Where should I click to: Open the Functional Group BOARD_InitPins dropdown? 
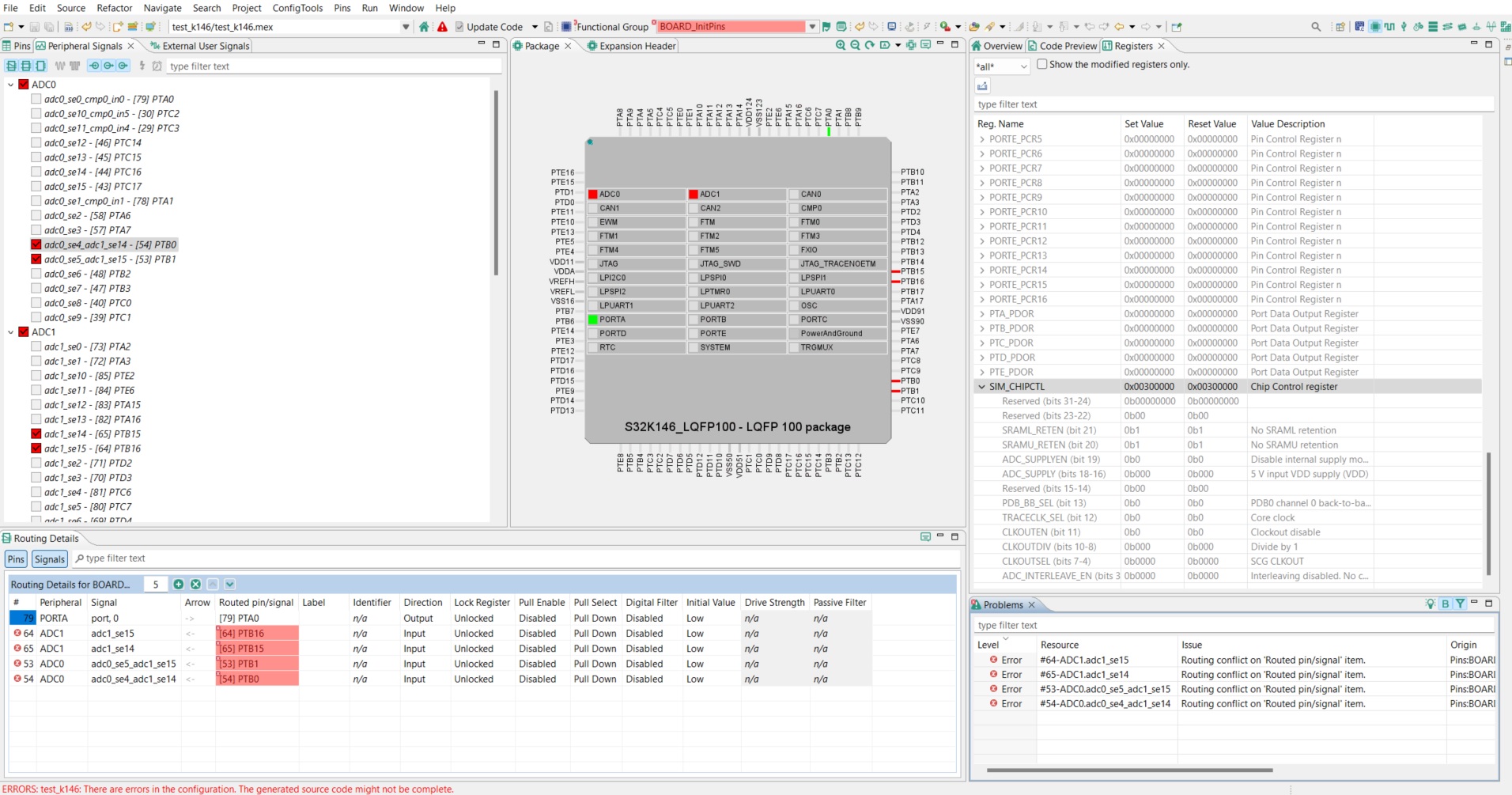(813, 26)
